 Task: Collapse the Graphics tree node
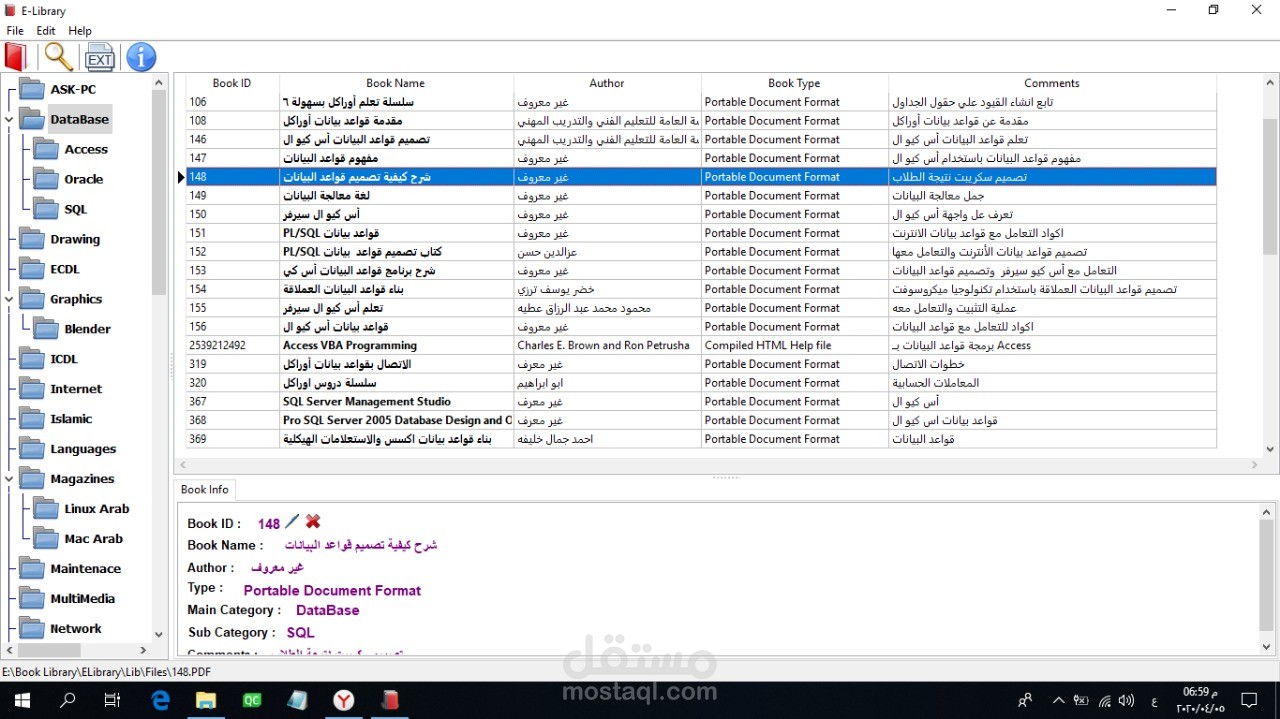(x=9, y=299)
